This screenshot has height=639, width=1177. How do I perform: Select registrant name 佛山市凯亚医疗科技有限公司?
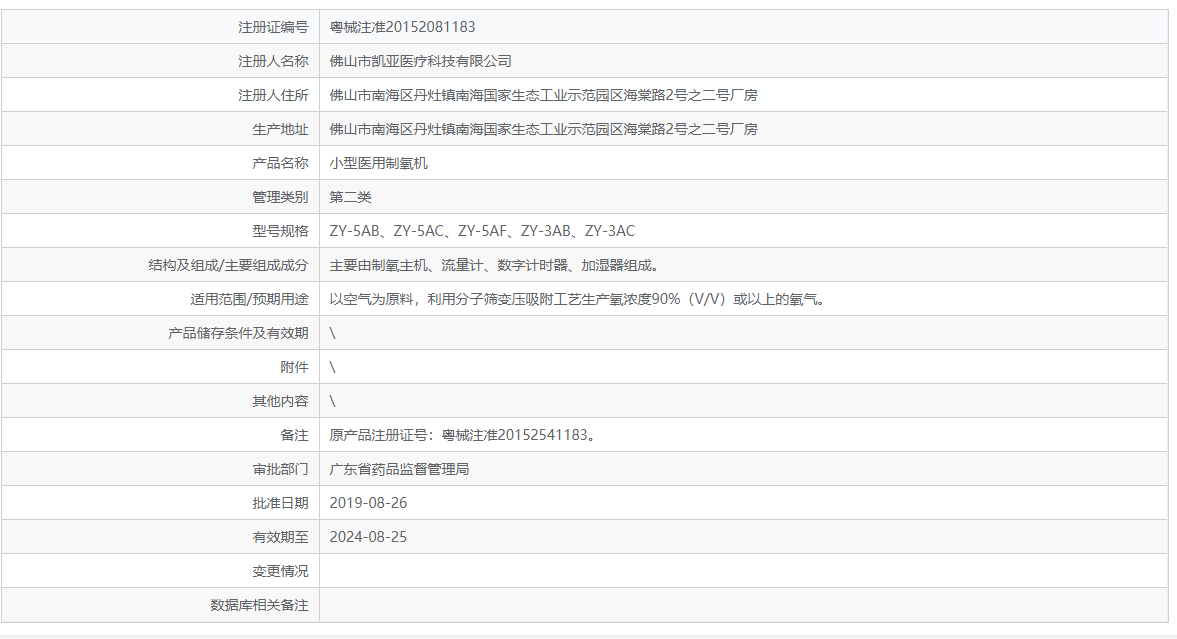[x=420, y=61]
